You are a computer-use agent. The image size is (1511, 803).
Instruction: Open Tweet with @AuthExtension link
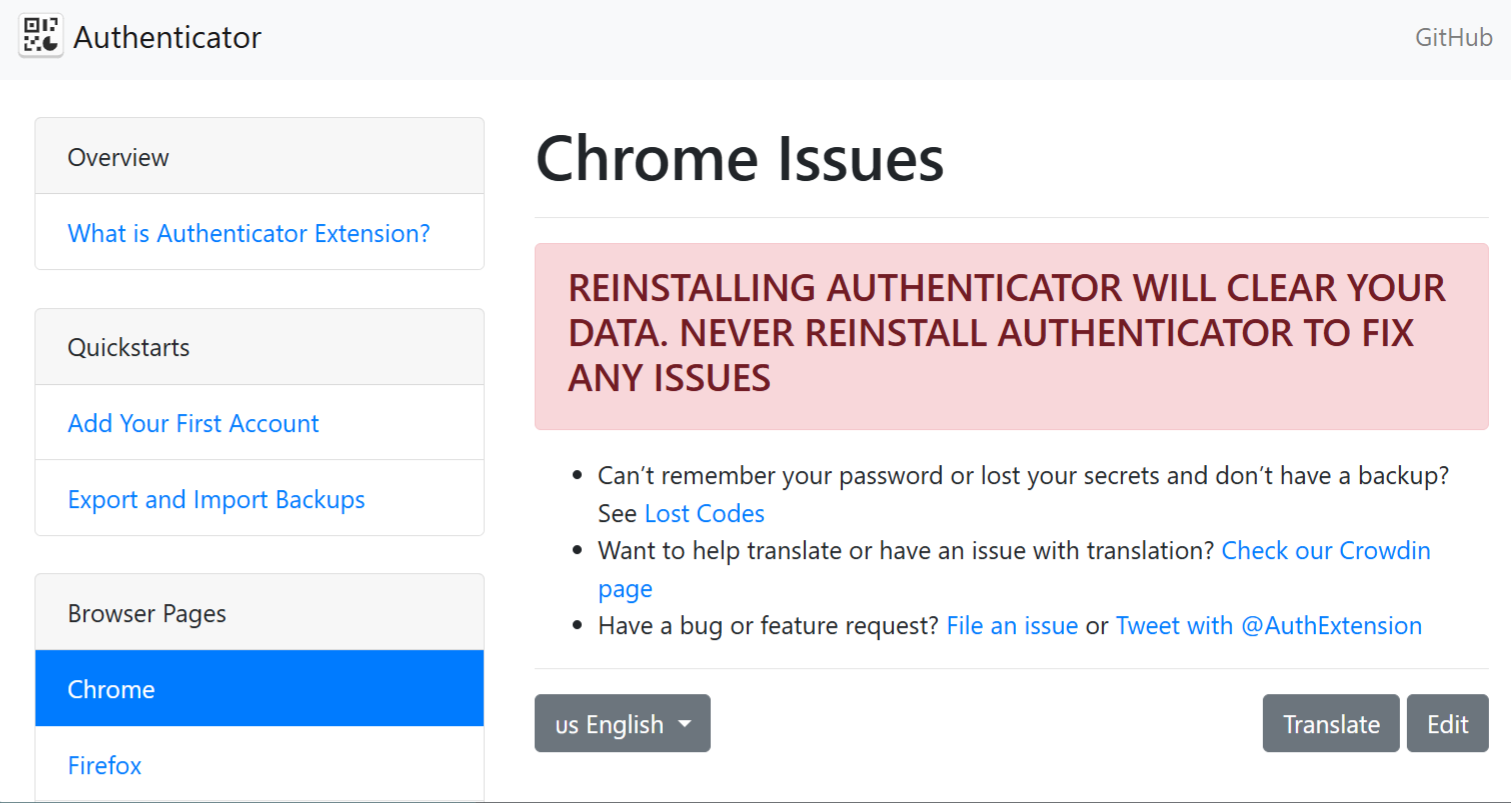pos(1268,626)
